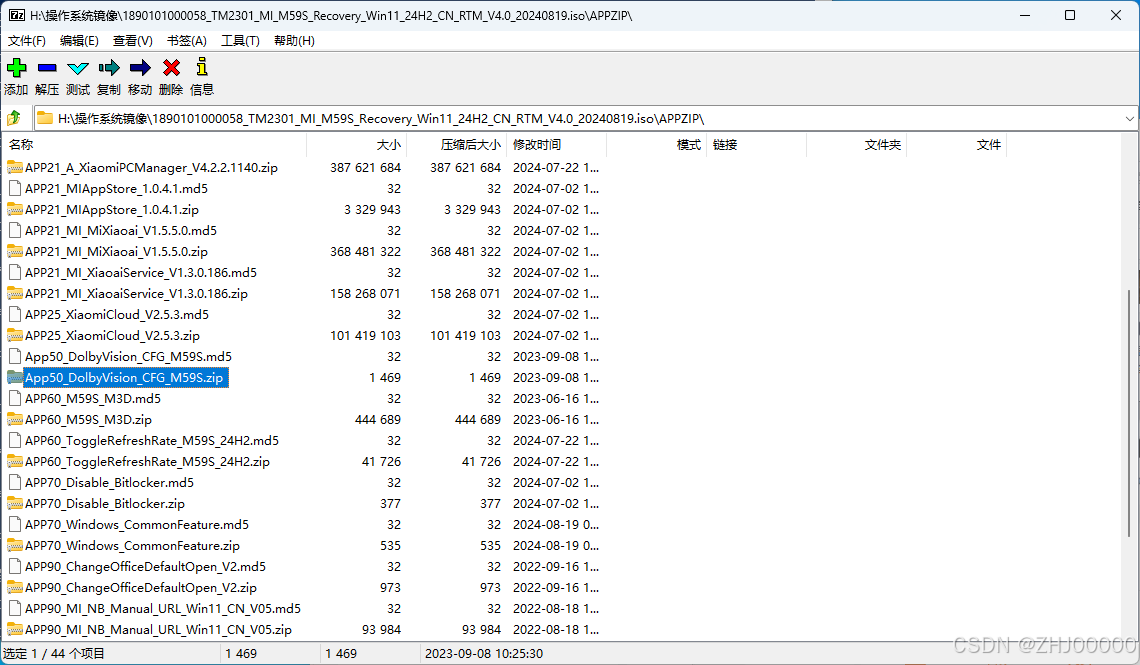Viewport: 1140px width, 665px height.
Task: Click the Info (信息) toolbar icon
Action: click(202, 67)
